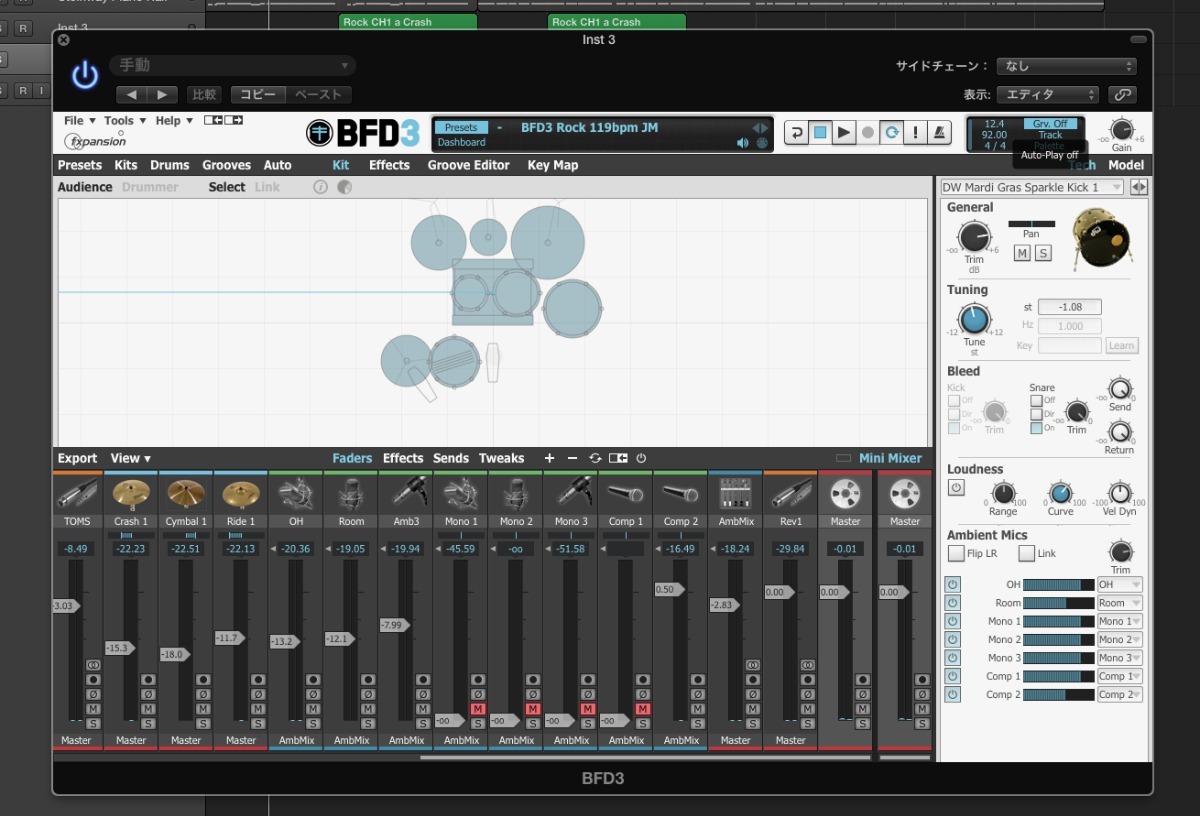Select the Ride 1 cymbal channel icon
This screenshot has width=1200, height=816.
pos(241,493)
